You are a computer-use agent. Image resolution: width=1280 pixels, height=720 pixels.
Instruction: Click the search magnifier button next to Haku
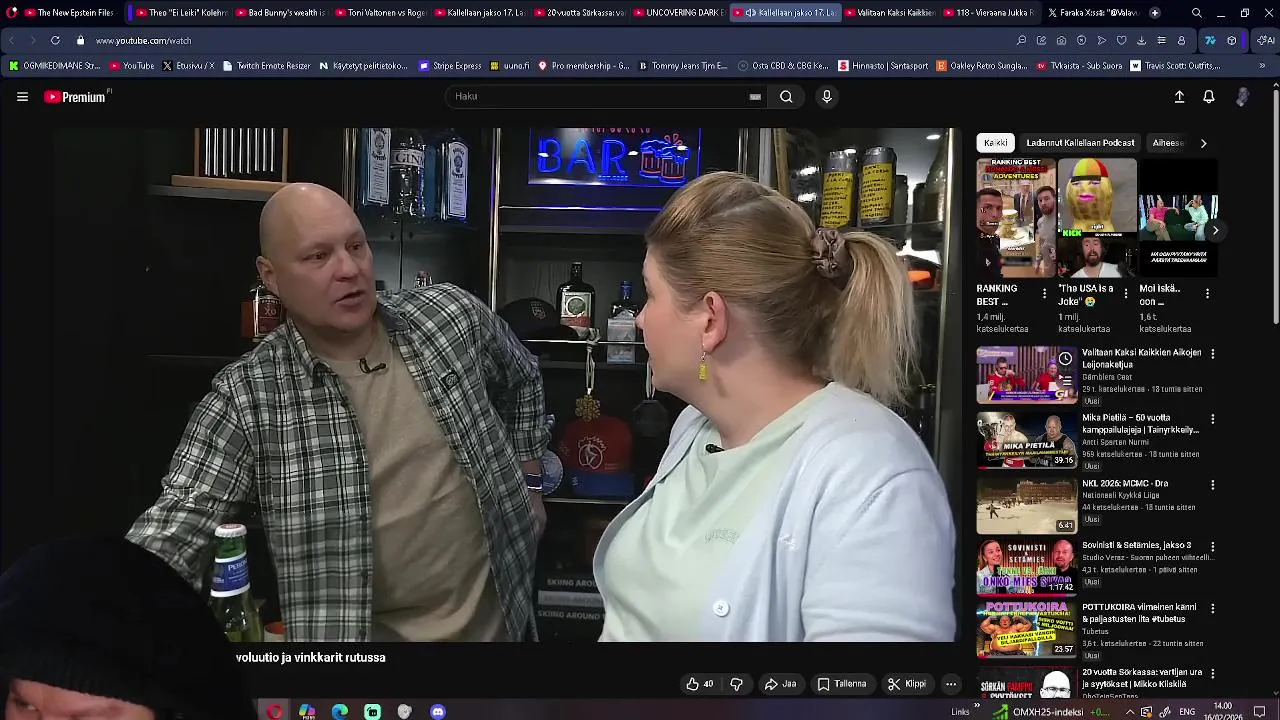(786, 97)
